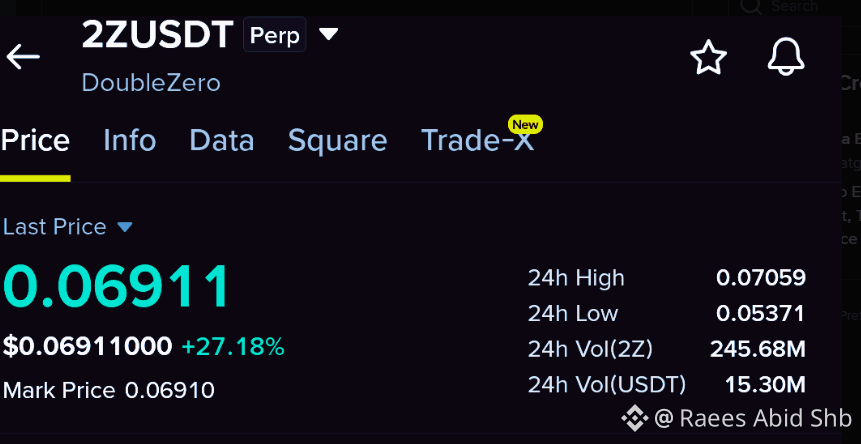The image size is (861, 444).
Task: Open the Last Price dropdown arrow
Action: 125,227
